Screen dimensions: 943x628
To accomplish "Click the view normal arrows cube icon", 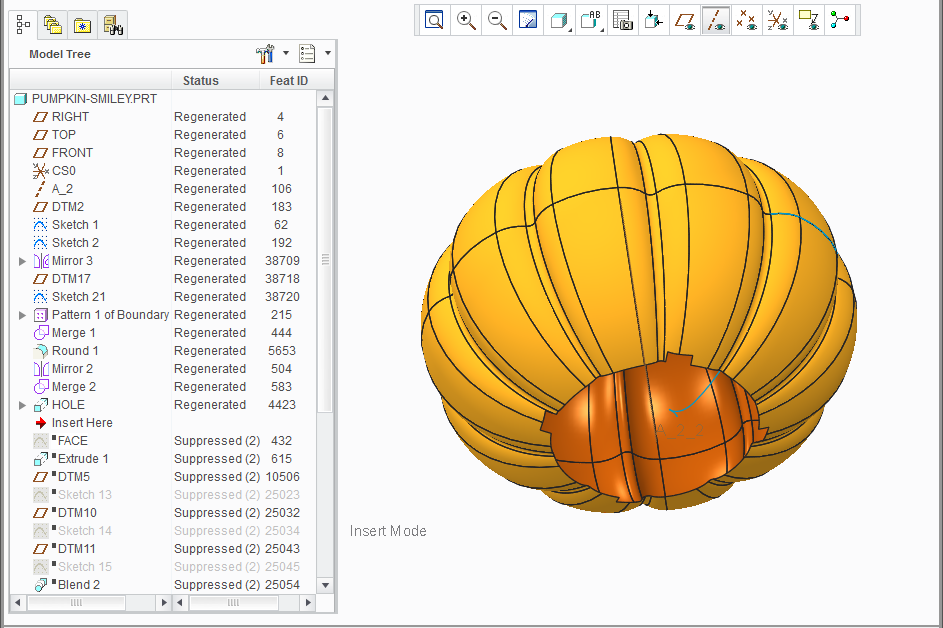I will (x=654, y=20).
